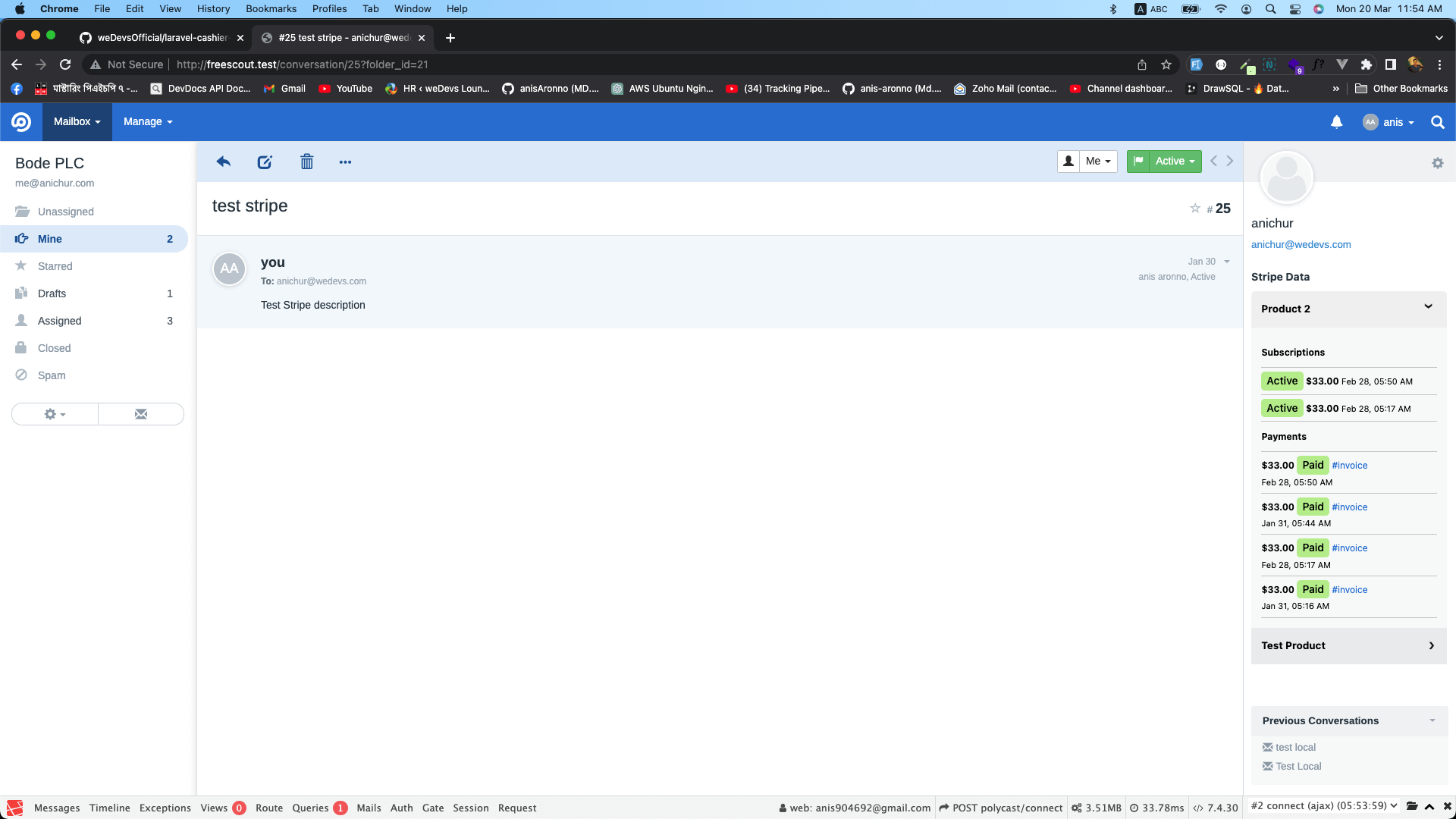Reply to the conversation
This screenshot has width=1456, height=819.
pos(224,162)
